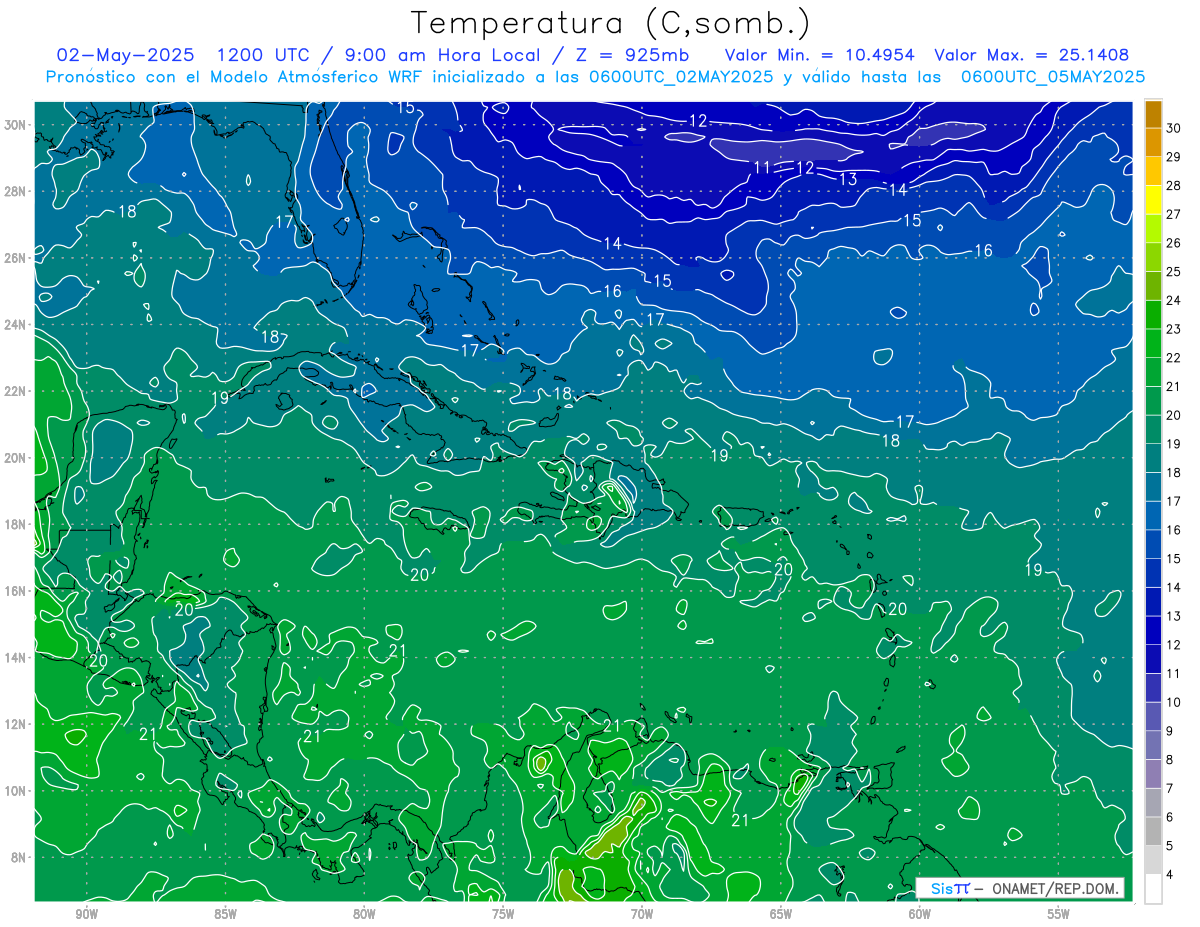The width and height of the screenshot is (1200, 927).
Task: Click the colorbar scale number '27'
Action: [1174, 215]
